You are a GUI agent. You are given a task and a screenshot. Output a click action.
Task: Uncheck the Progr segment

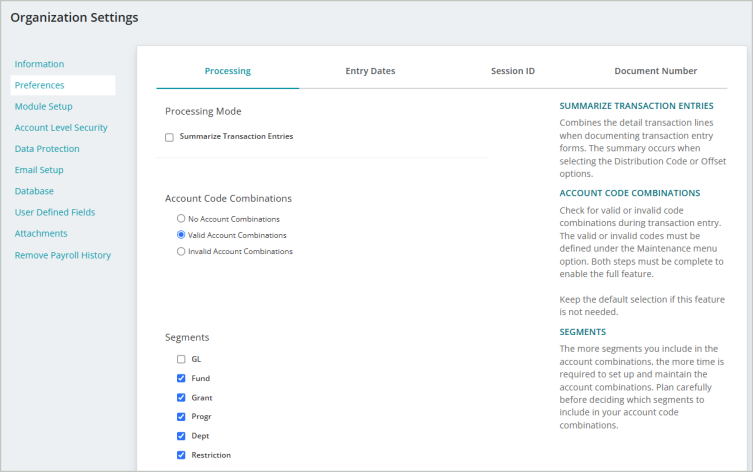click(x=181, y=417)
